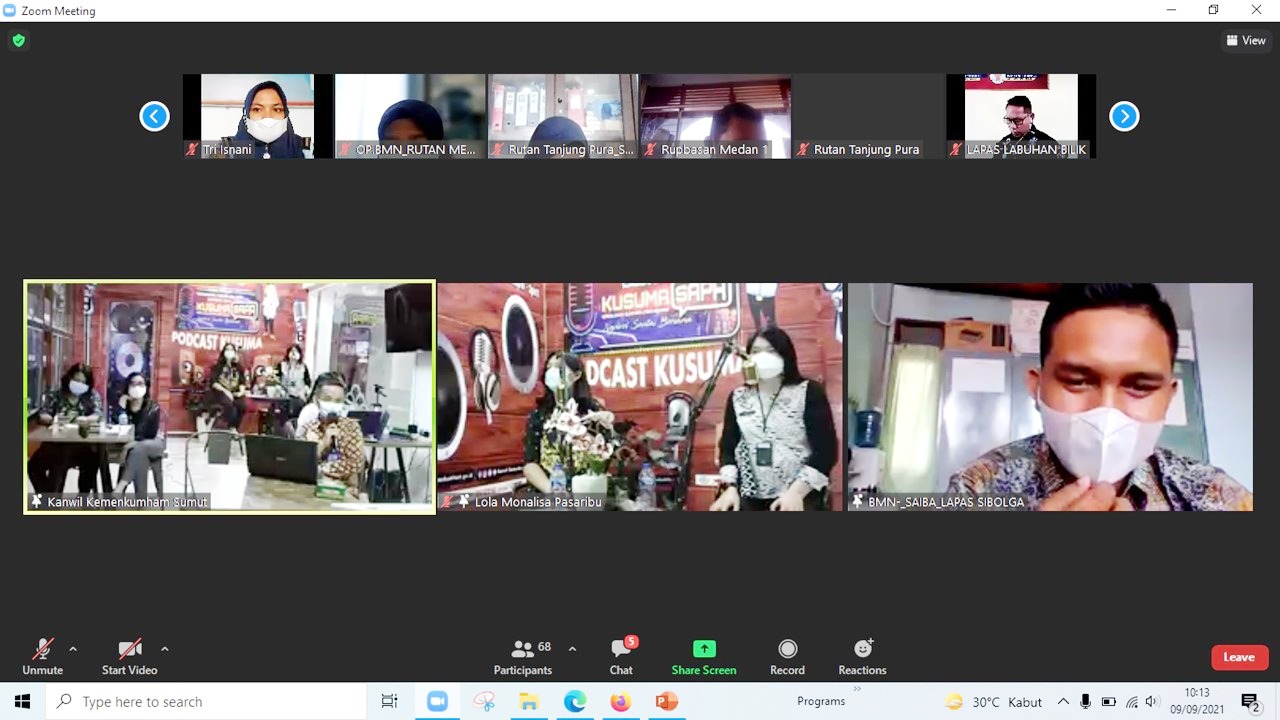The image size is (1280, 720).
Task: Open the Reactions panel
Action: click(x=862, y=656)
